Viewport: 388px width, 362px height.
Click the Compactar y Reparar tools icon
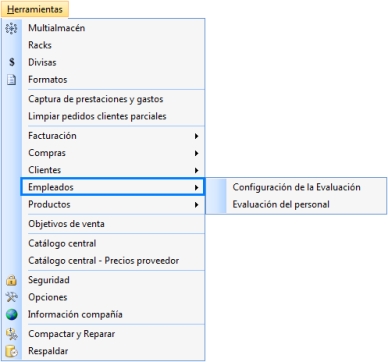(12, 334)
